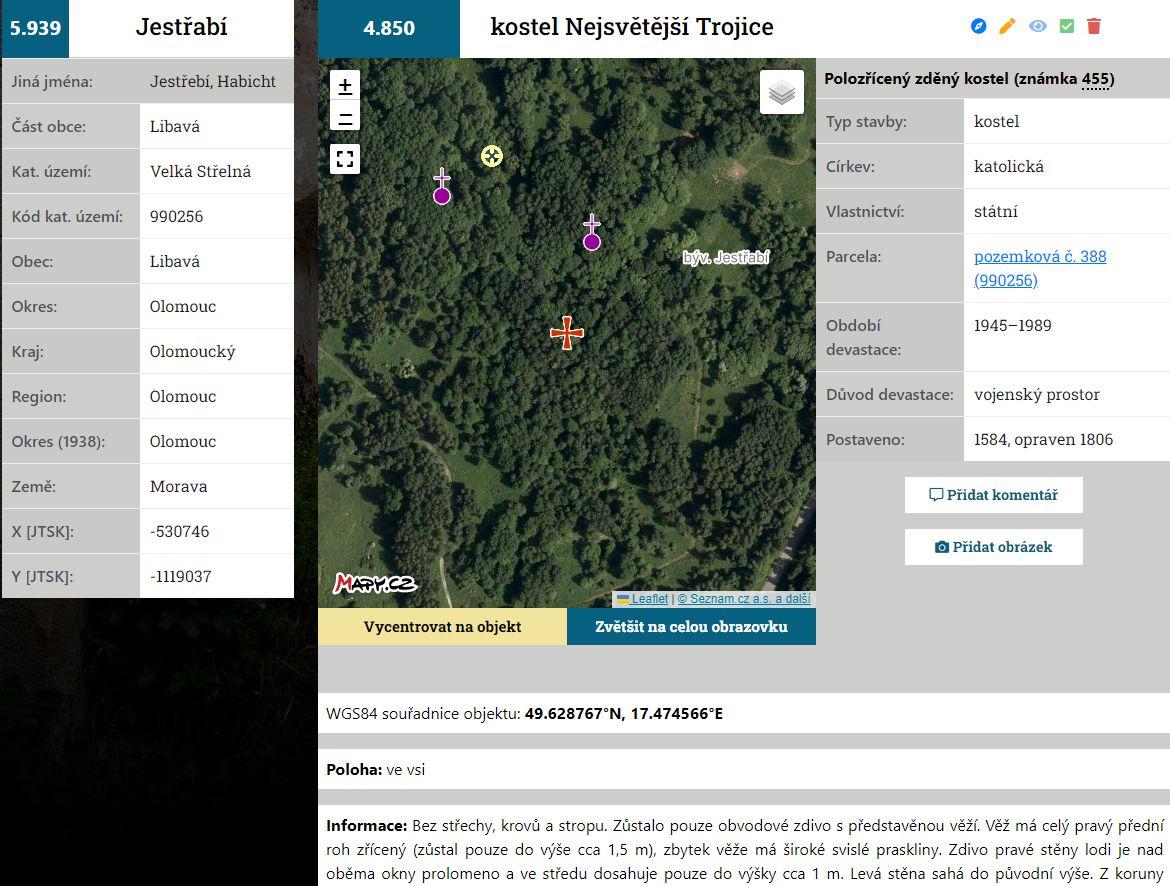The image size is (1170, 886).
Task: Click the Jestřebí, Habicht alternate names value
Action: (x=213, y=81)
